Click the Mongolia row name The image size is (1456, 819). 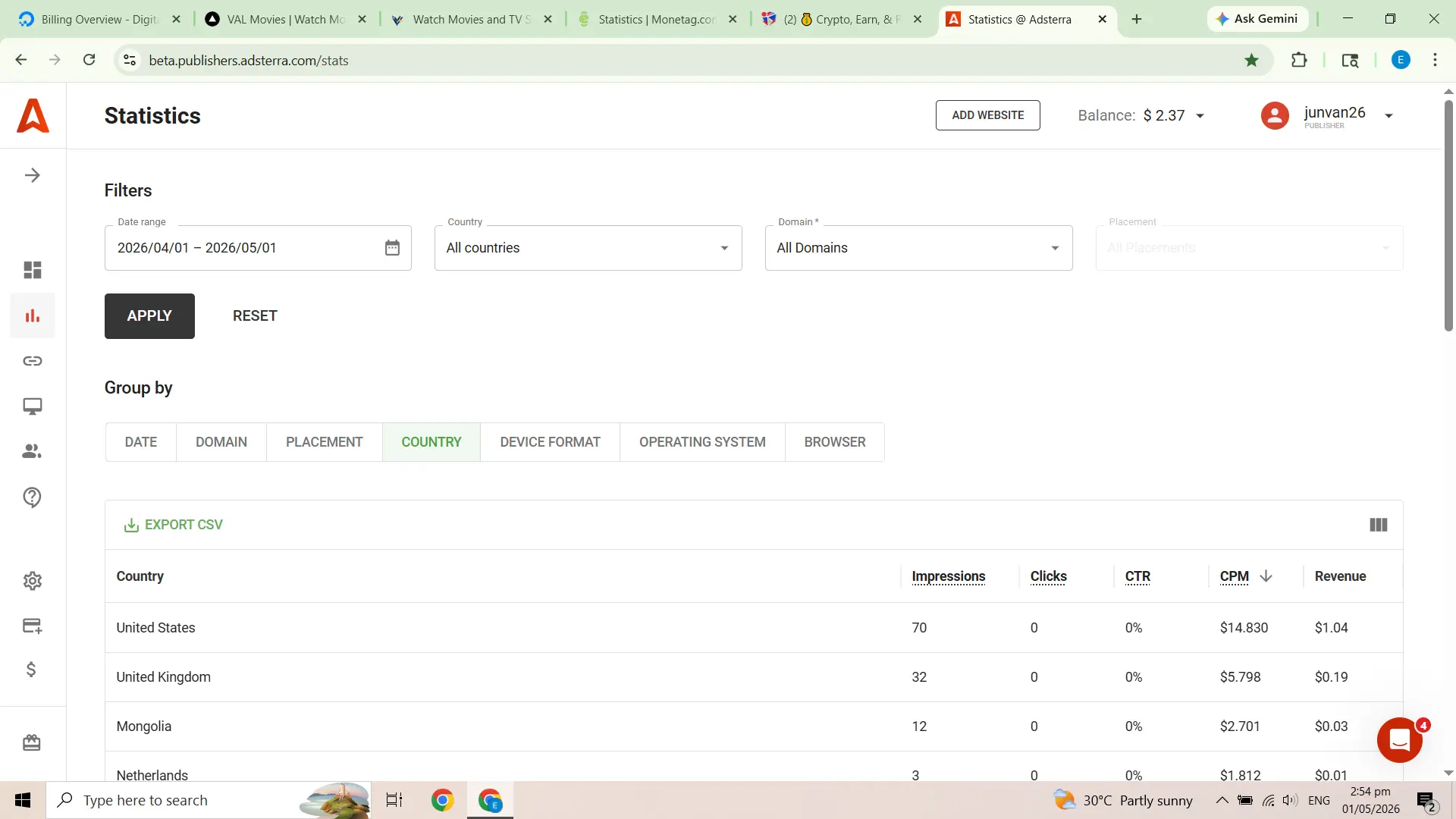[143, 726]
